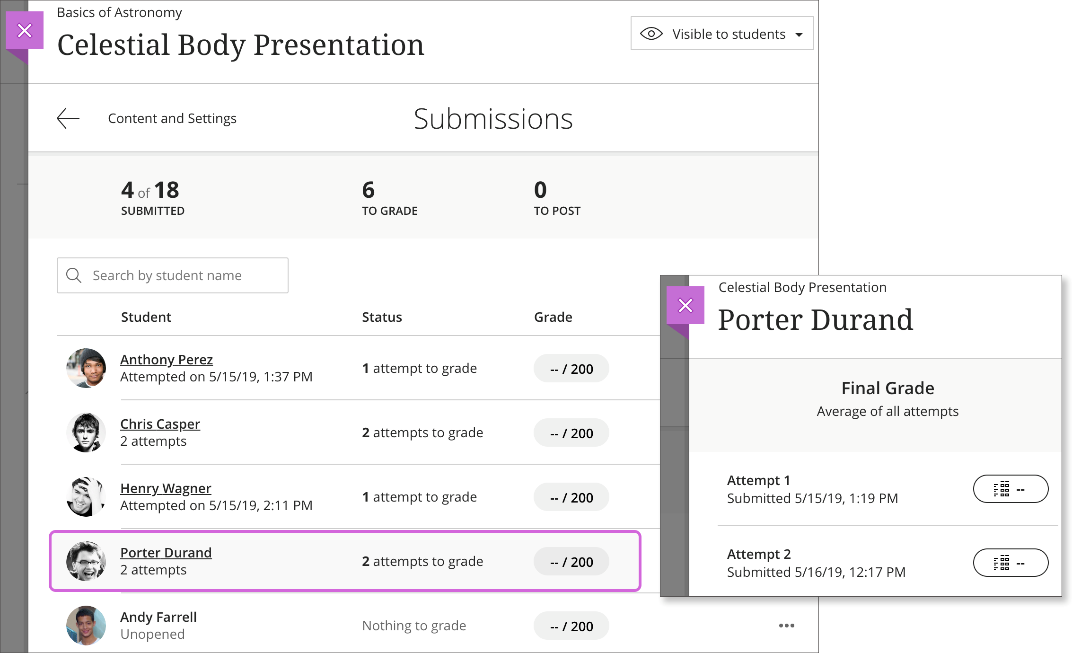Open the rubric grade icon for Attempt 2
This screenshot has height=653, width=1072.
point(1010,562)
